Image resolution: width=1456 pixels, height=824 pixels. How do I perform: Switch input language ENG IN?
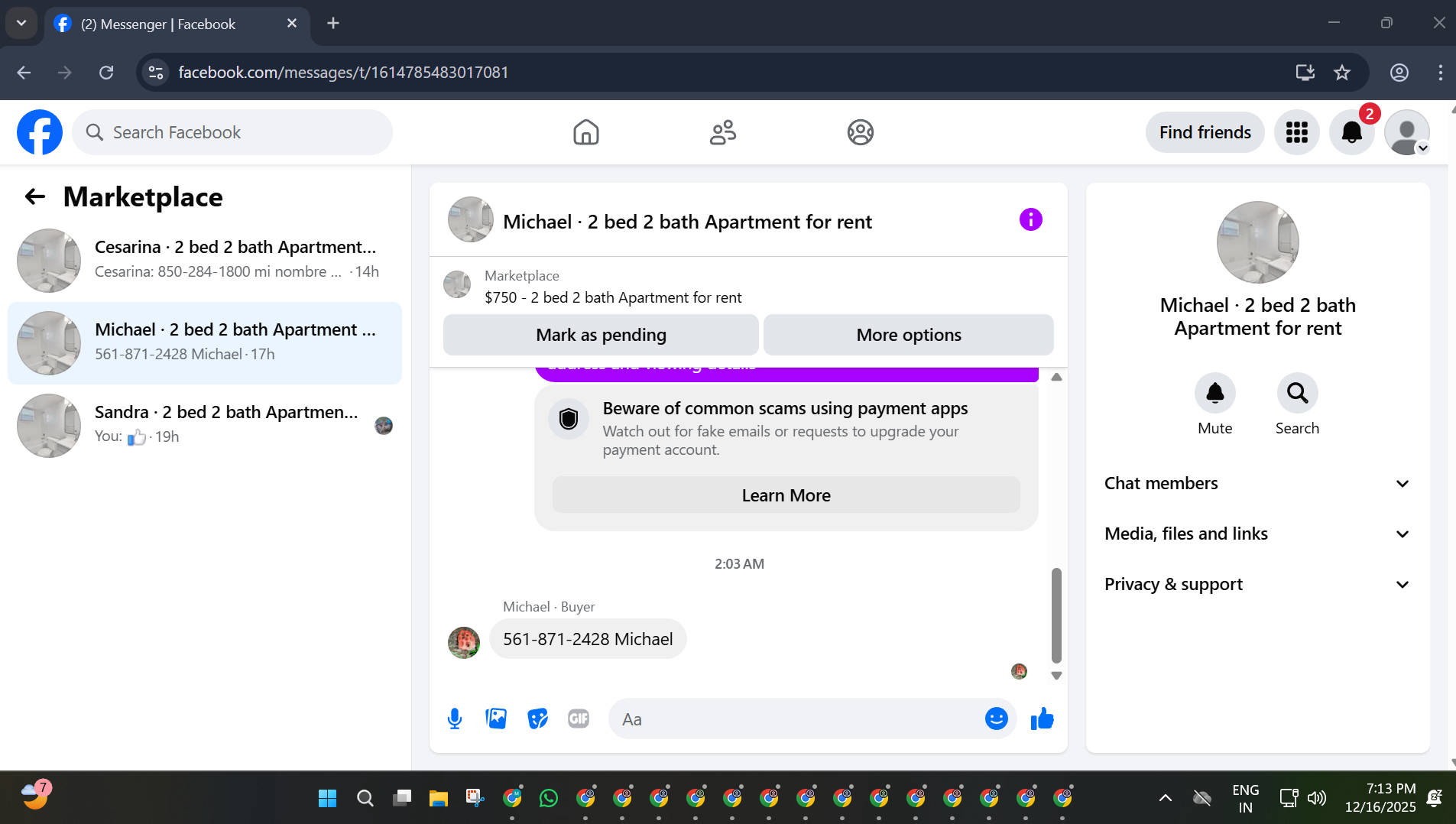click(1246, 798)
